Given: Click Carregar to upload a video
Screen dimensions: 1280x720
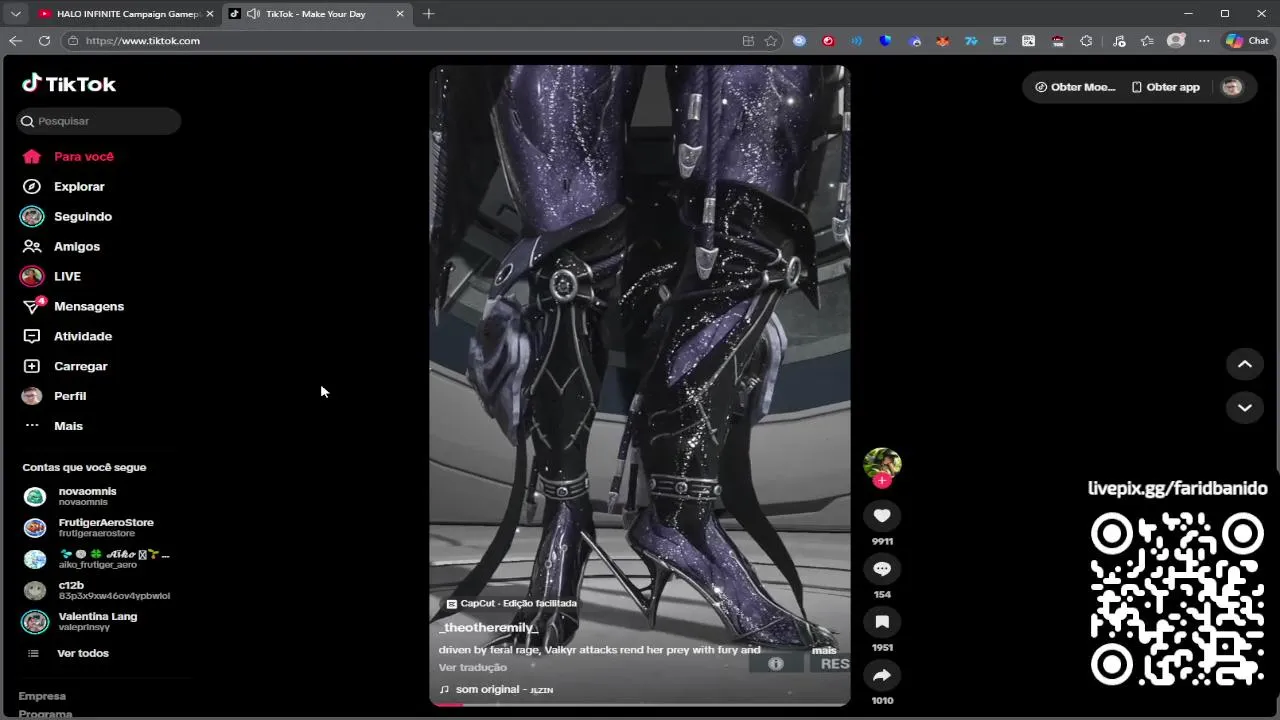Looking at the screenshot, I should coord(65,366).
